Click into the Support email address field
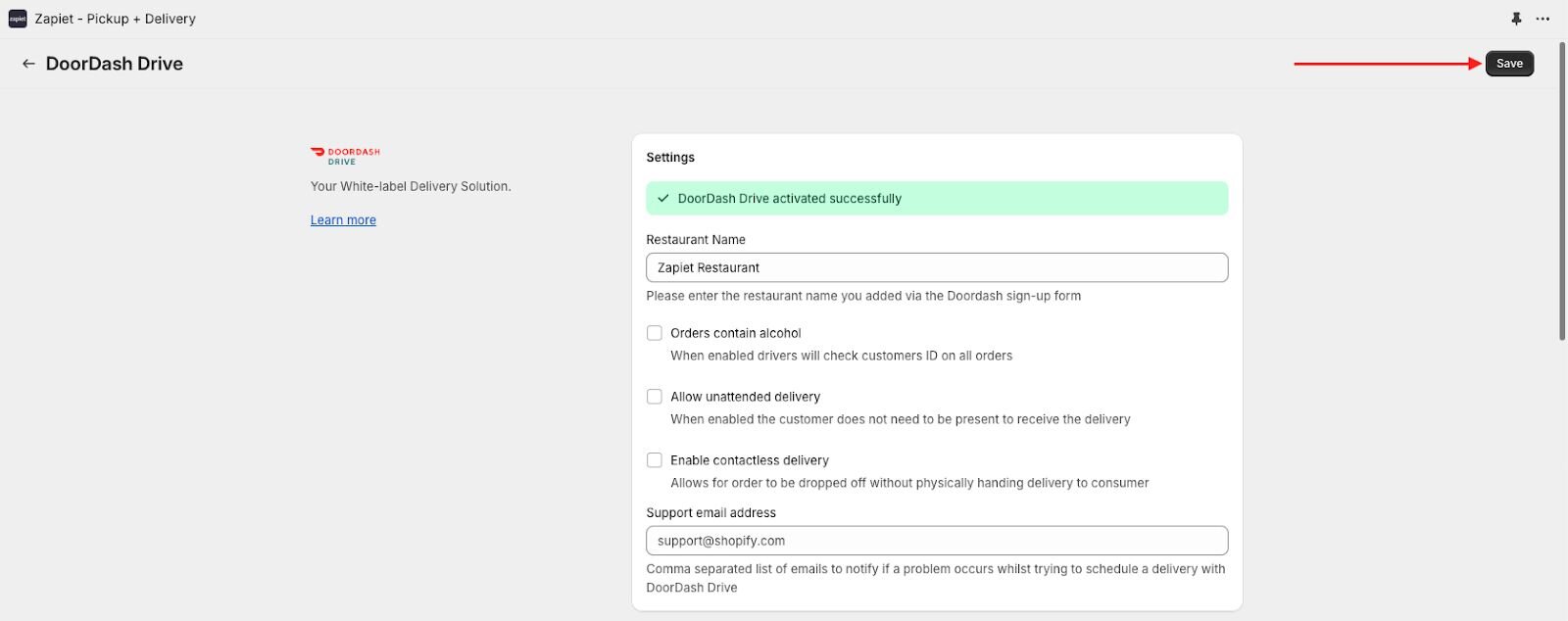 pos(936,541)
